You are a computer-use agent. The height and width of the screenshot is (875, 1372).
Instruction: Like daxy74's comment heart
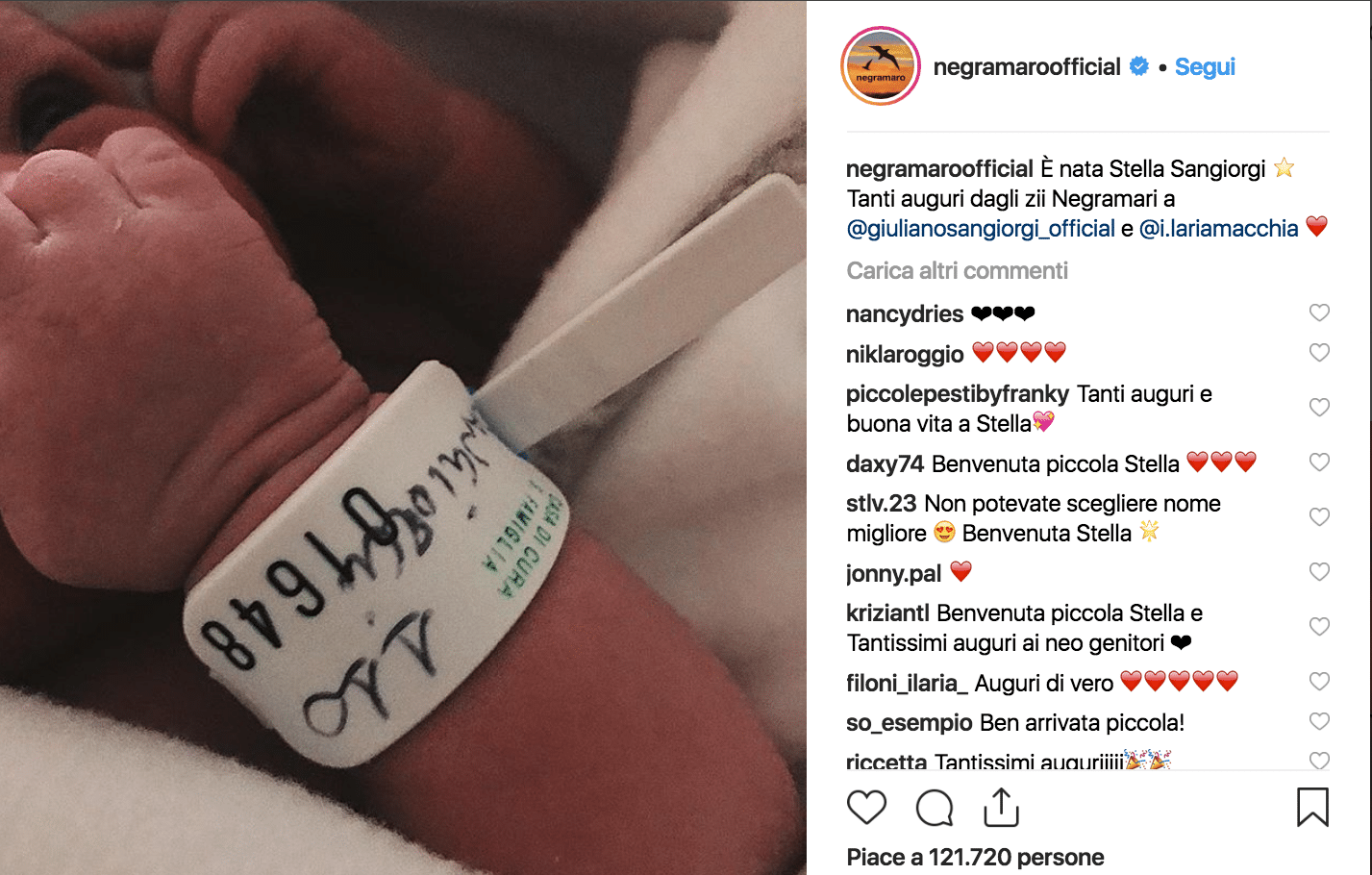(x=1319, y=462)
